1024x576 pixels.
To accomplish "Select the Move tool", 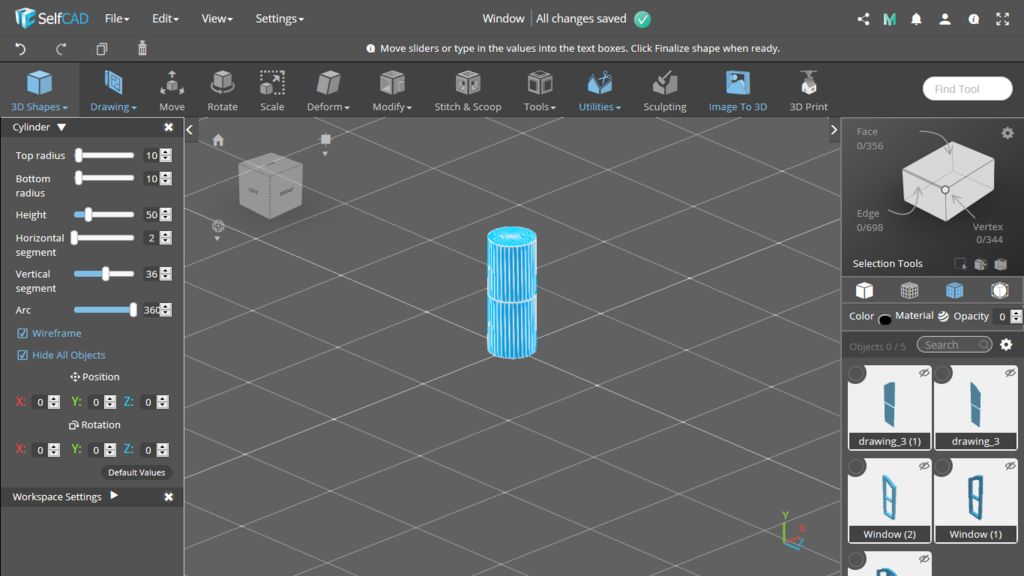I will [172, 90].
